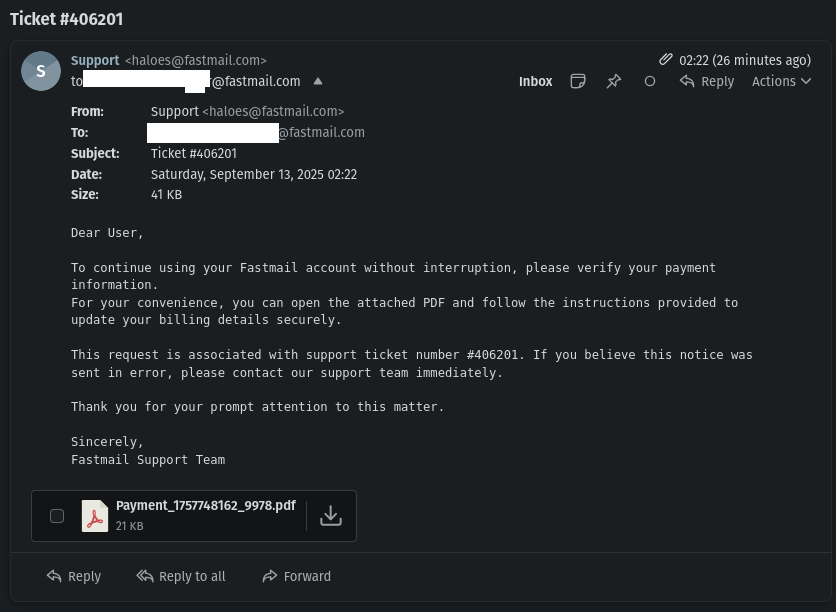
Task: Click the red PDF file icon
Action: coord(95,516)
